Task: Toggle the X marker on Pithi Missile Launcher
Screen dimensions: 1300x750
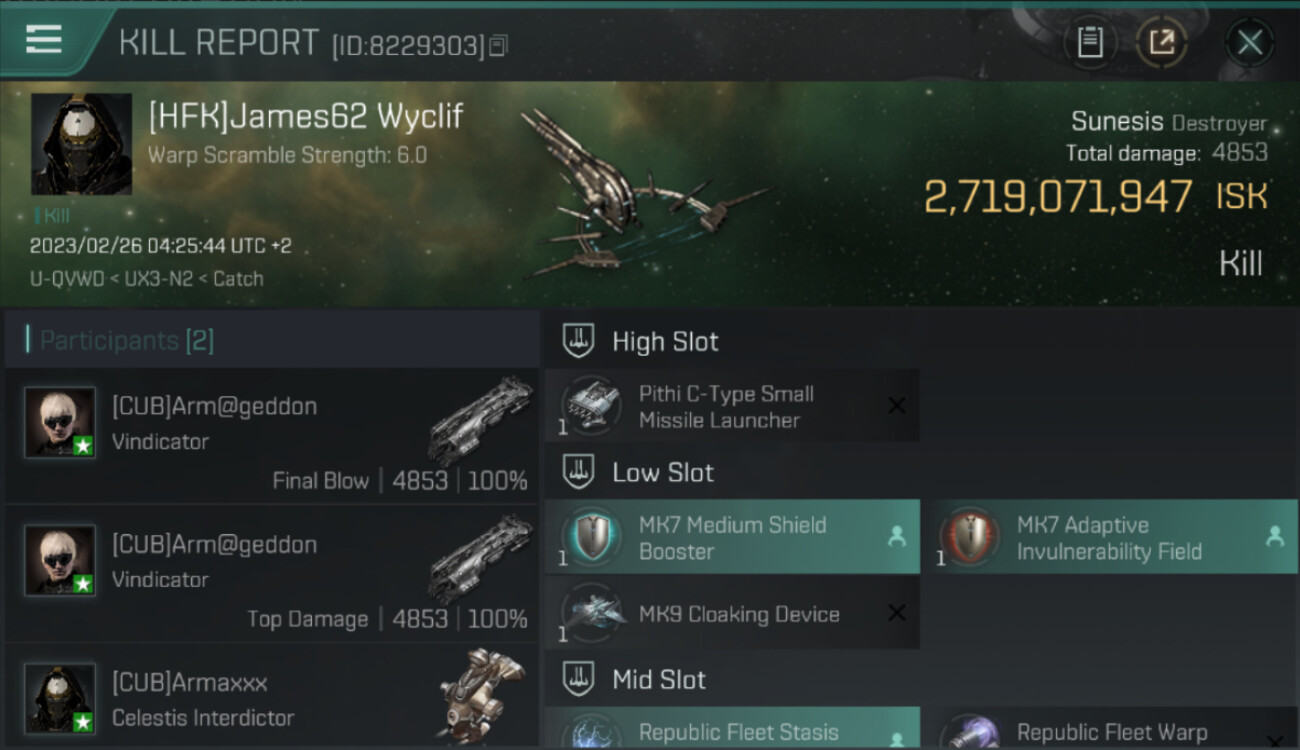Action: click(x=897, y=406)
